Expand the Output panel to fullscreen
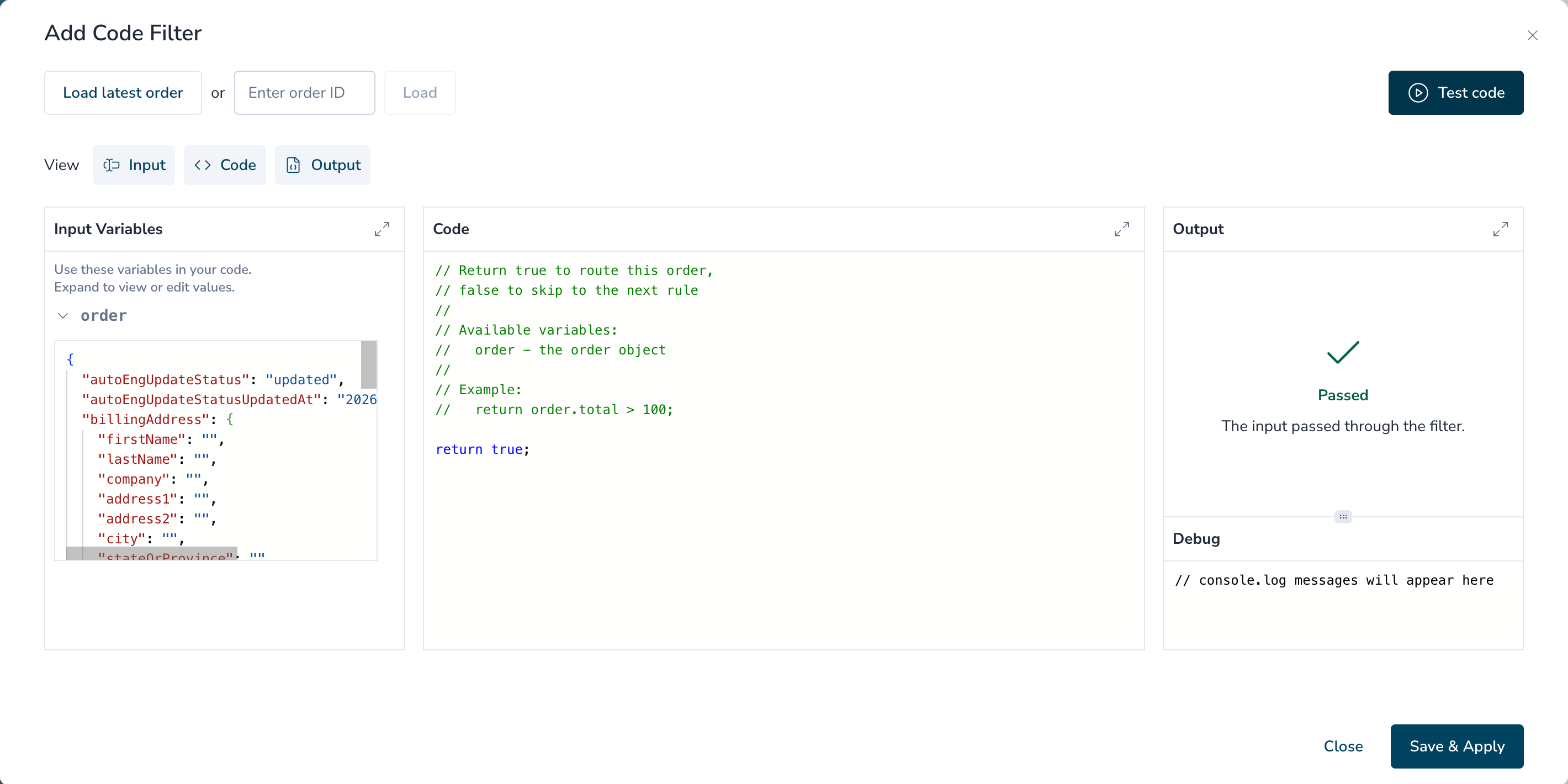 point(1501,229)
